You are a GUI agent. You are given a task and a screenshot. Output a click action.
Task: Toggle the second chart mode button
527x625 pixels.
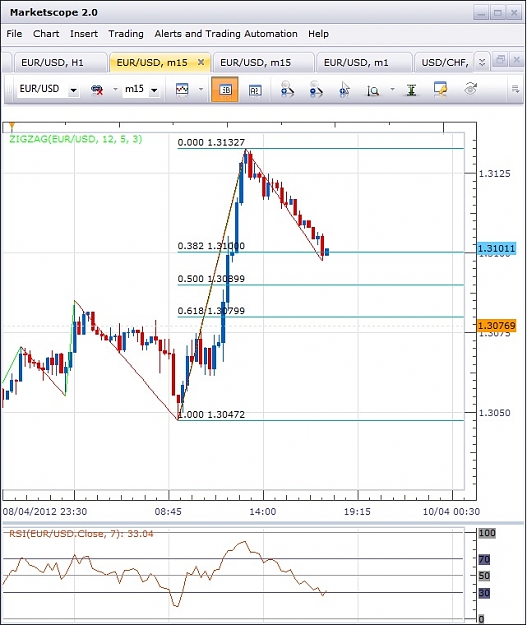coord(255,90)
